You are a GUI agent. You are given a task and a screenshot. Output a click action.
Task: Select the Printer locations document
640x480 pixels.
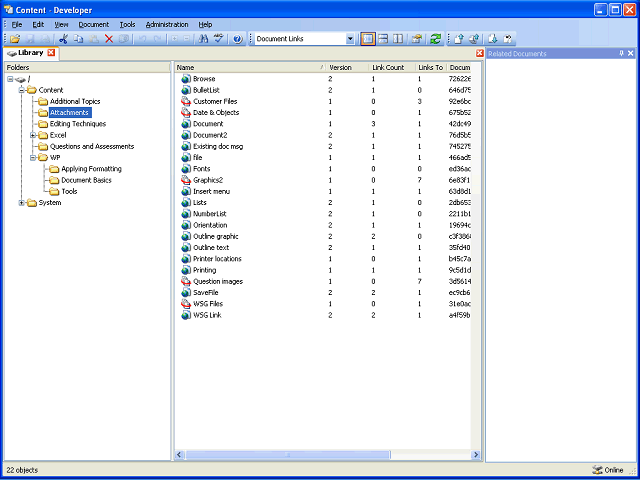point(217,259)
